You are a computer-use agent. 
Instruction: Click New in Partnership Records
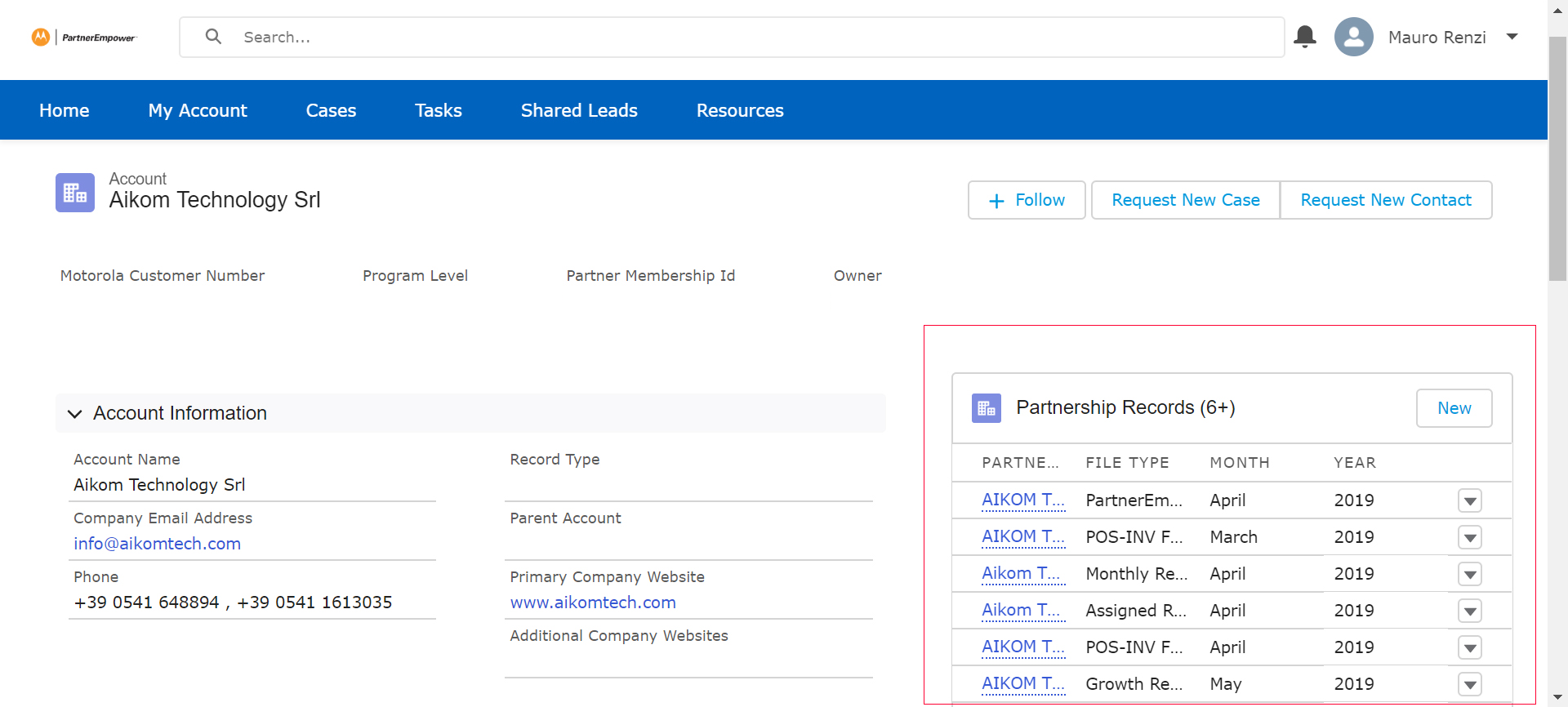tap(1454, 408)
